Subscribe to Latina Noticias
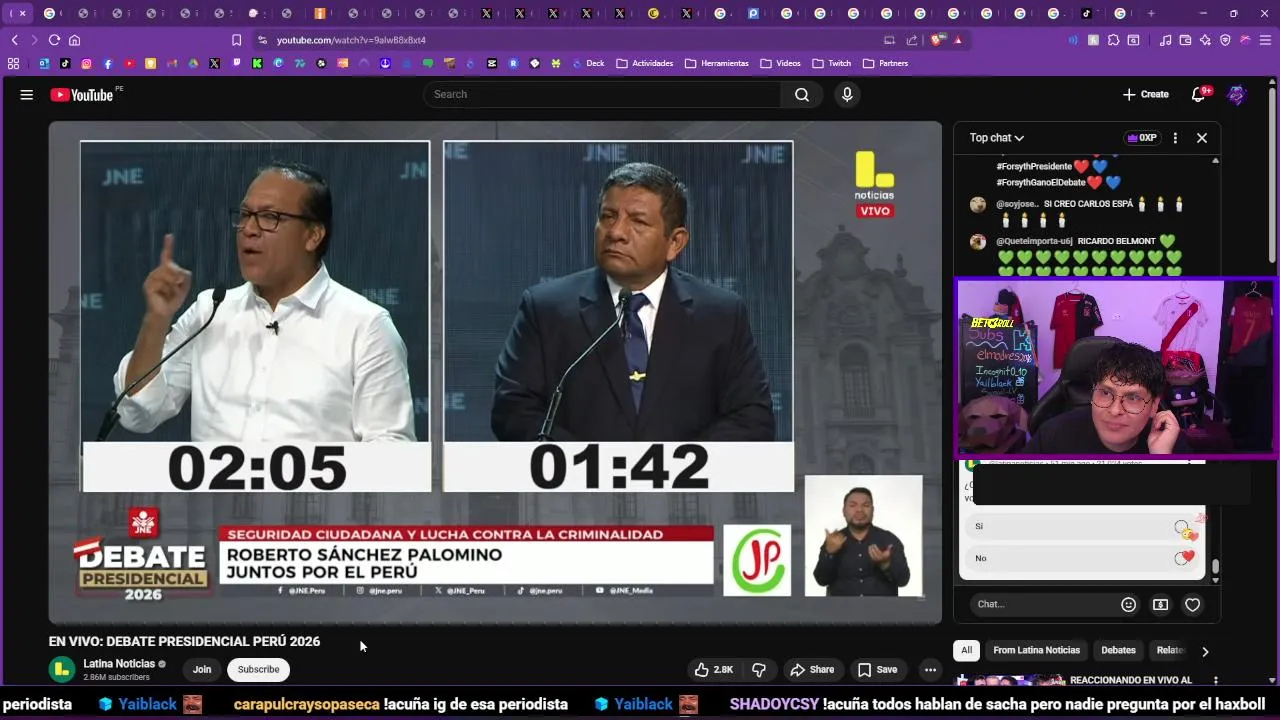 pos(258,670)
